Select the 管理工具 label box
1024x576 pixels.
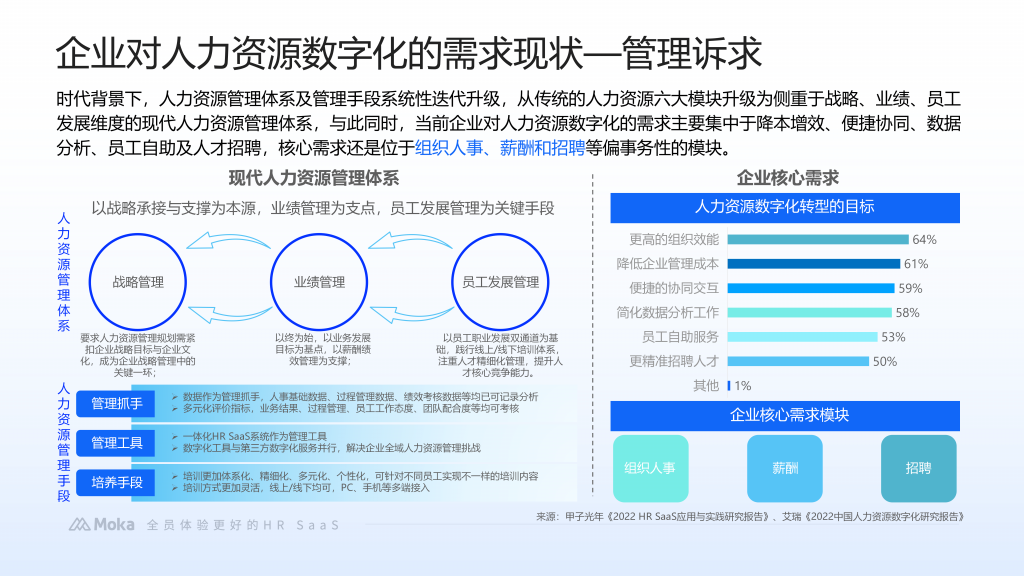click(117, 443)
